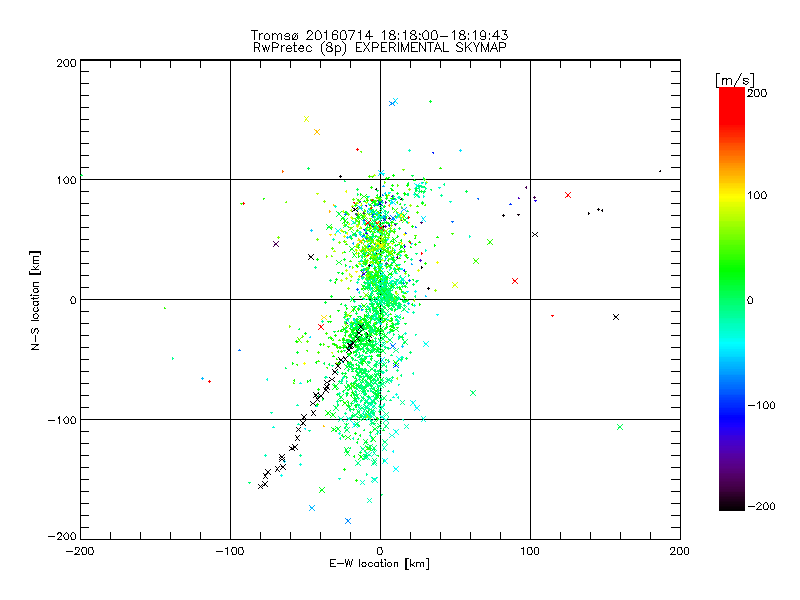
Task: Click the colorbar value '100'
Action: (757, 195)
